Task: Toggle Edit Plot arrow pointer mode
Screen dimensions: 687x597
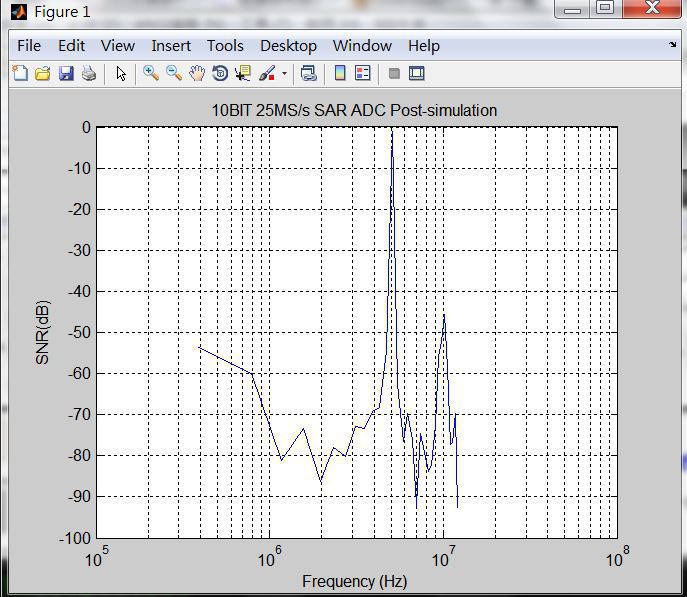Action: (121, 73)
